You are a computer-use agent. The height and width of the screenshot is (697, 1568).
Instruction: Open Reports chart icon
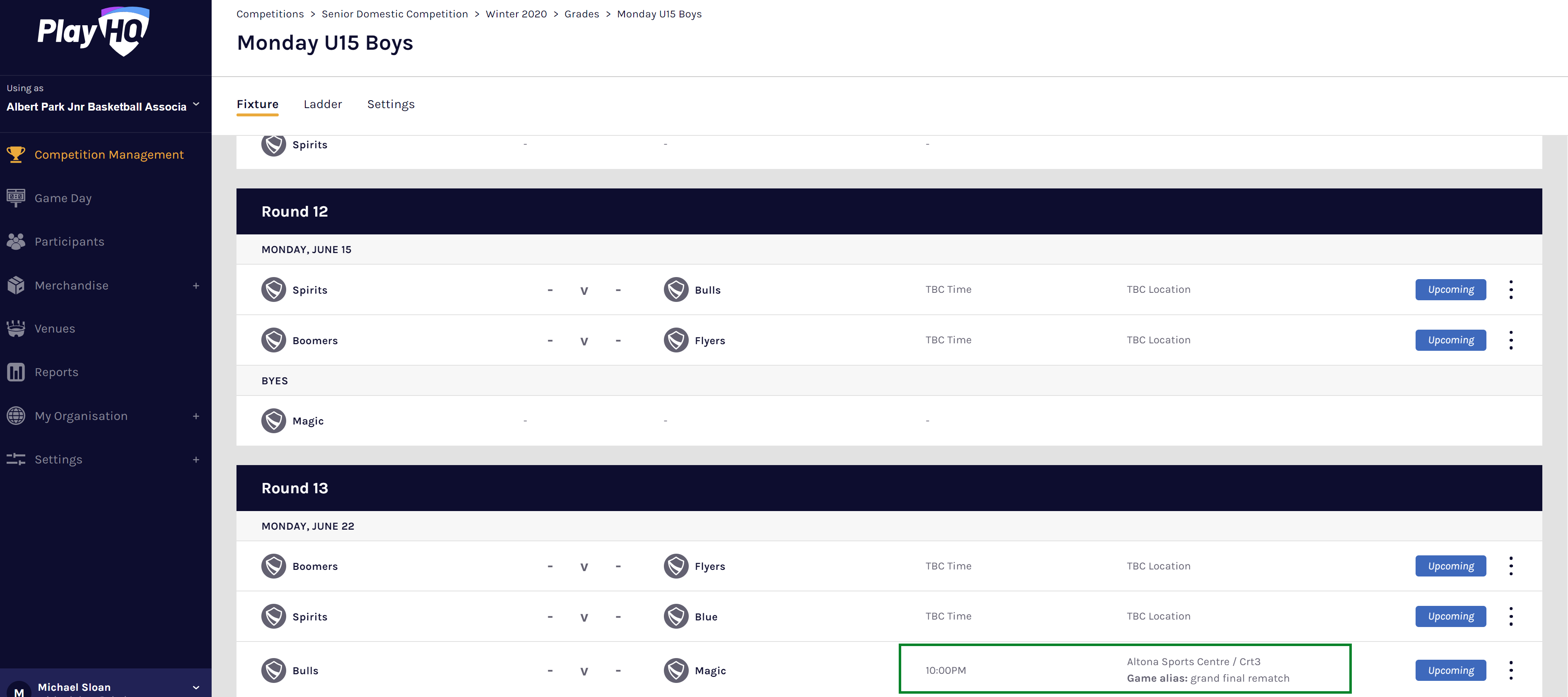click(x=16, y=372)
